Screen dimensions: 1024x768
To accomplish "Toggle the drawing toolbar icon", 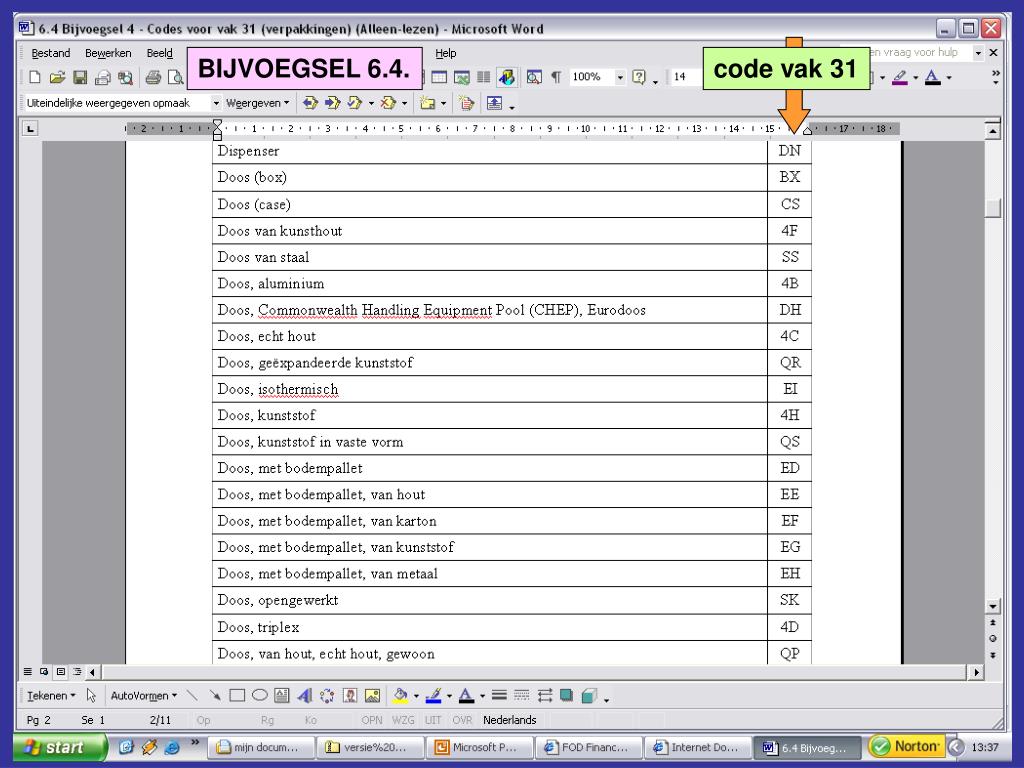I will click(506, 78).
